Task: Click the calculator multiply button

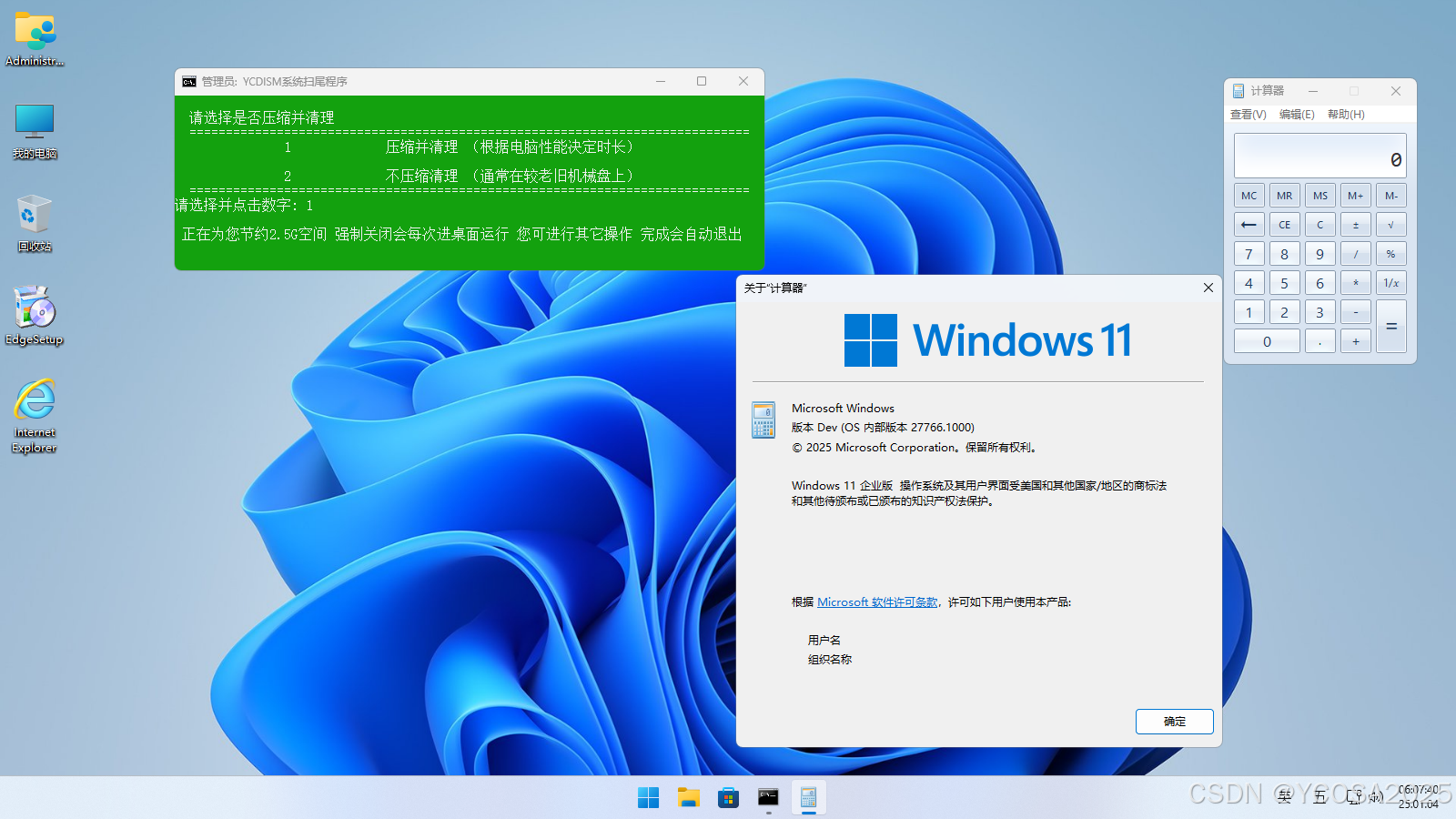Action: tap(1355, 283)
